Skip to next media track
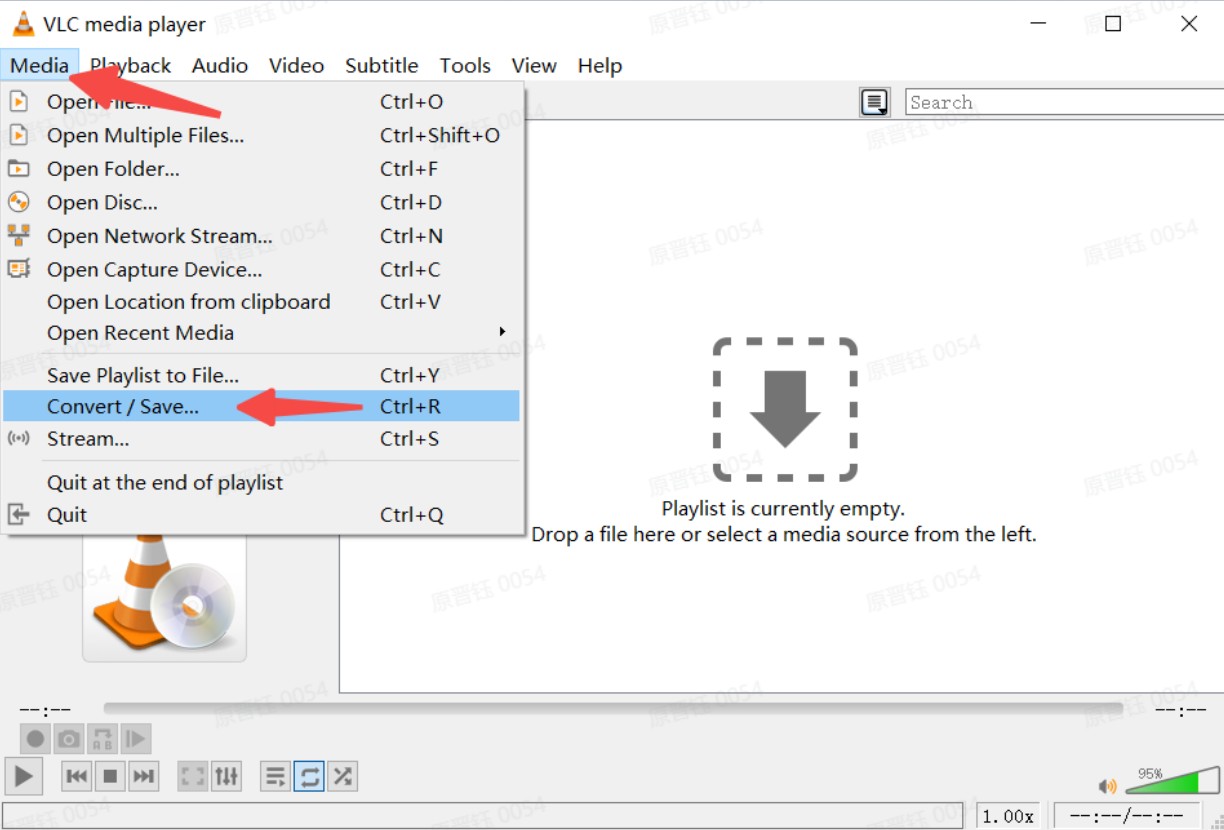Image resolution: width=1224 pixels, height=830 pixels. click(x=144, y=776)
